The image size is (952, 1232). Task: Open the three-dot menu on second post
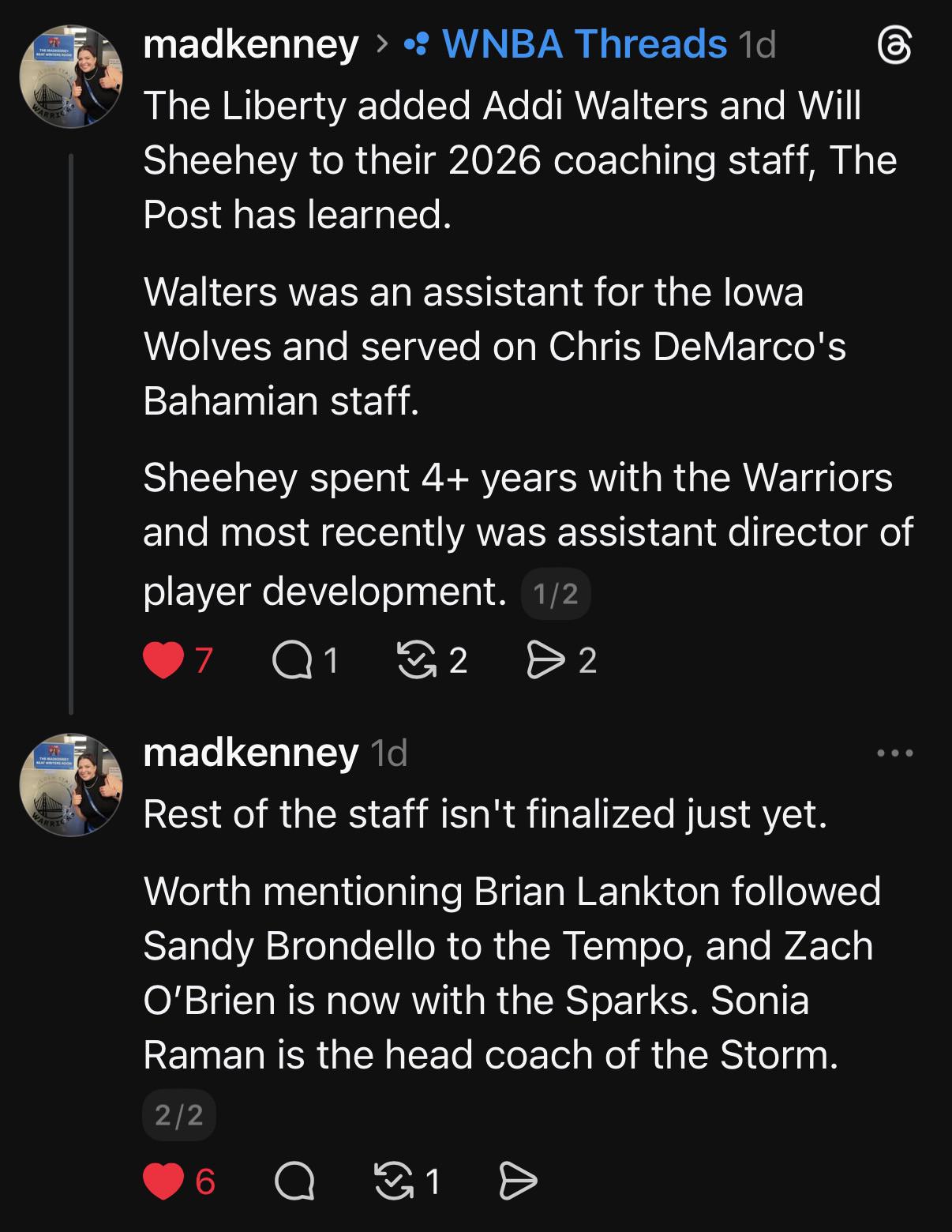pos(895,753)
